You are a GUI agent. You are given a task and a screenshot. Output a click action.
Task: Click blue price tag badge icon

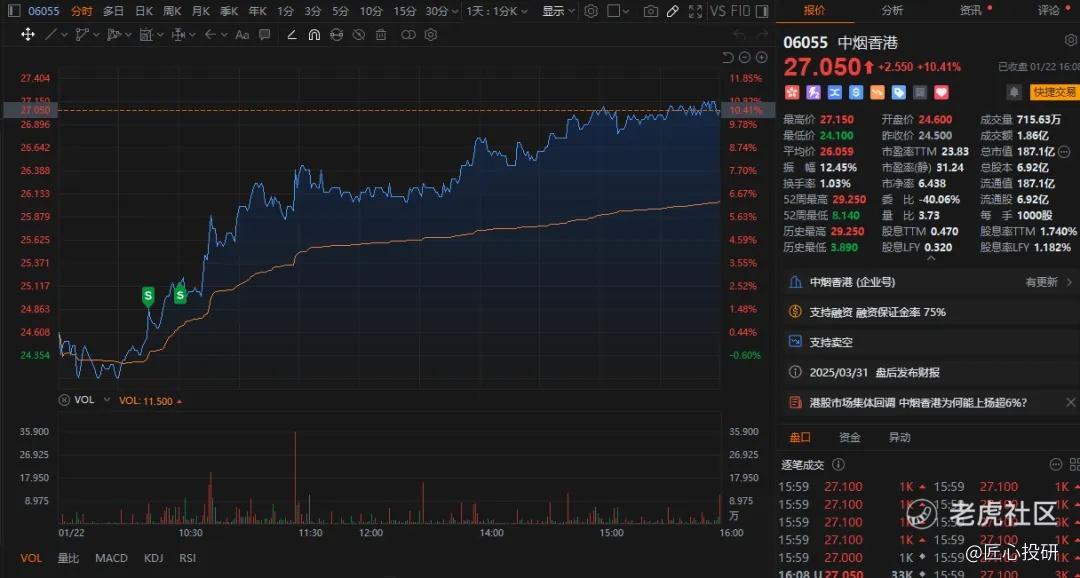(899, 92)
